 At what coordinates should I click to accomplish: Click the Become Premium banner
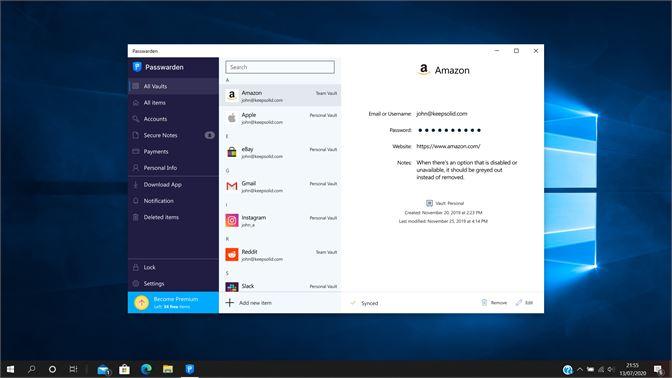click(173, 303)
